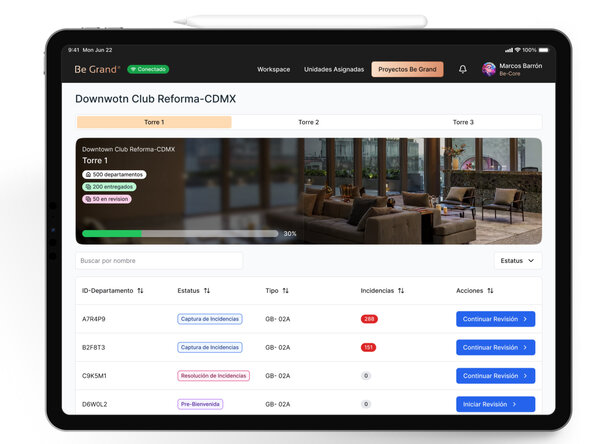Click the Buscar por nombre search field

[x=159, y=261]
